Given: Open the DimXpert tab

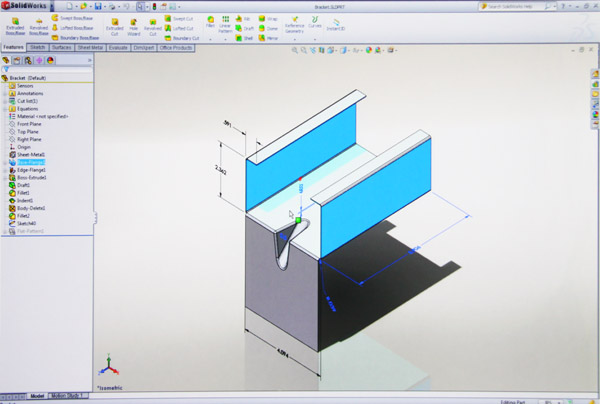Looking at the screenshot, I should pos(143,47).
